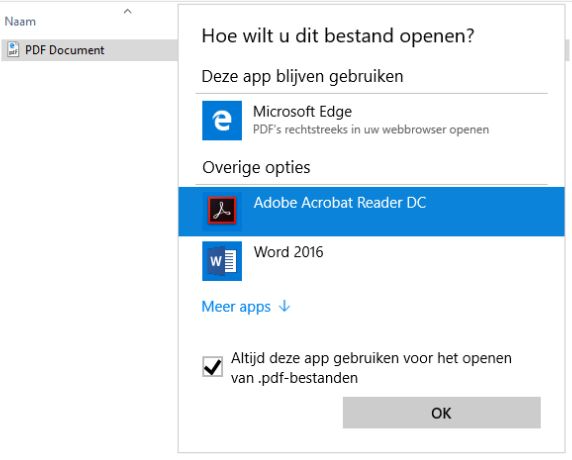The height and width of the screenshot is (460, 572).
Task: Expand the list with Meer apps
Action: tap(236, 307)
